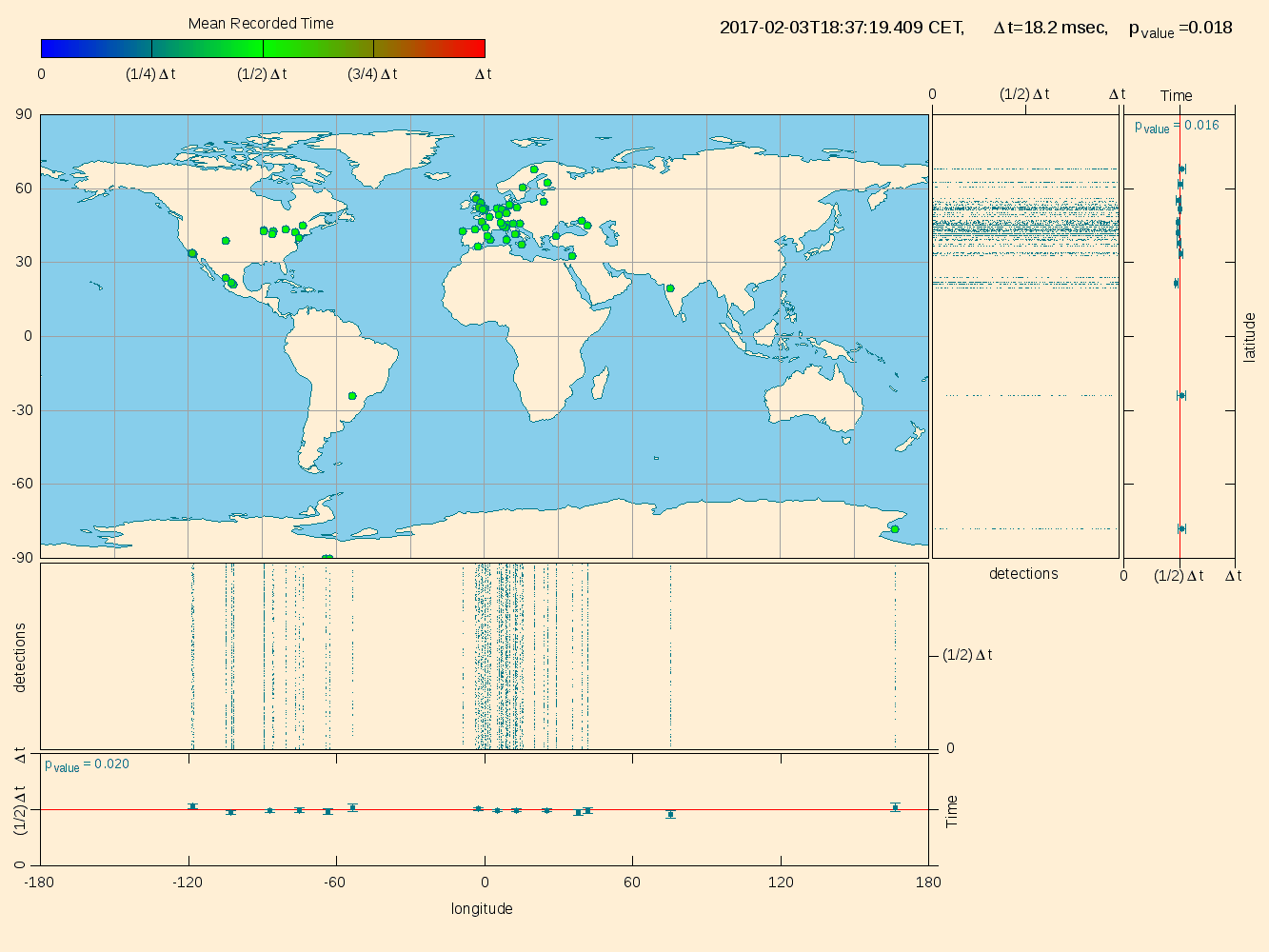Click the vertical latitude axis label

1250,337
